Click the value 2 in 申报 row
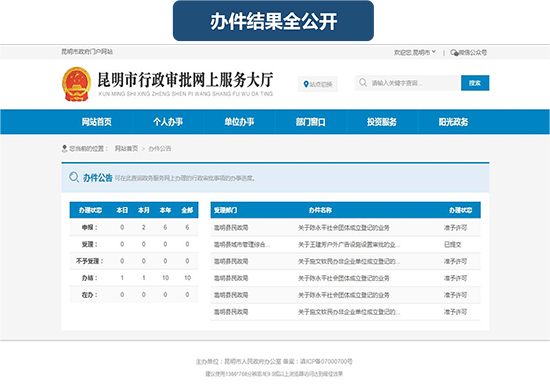The image size is (550, 390). pyautogui.click(x=144, y=227)
